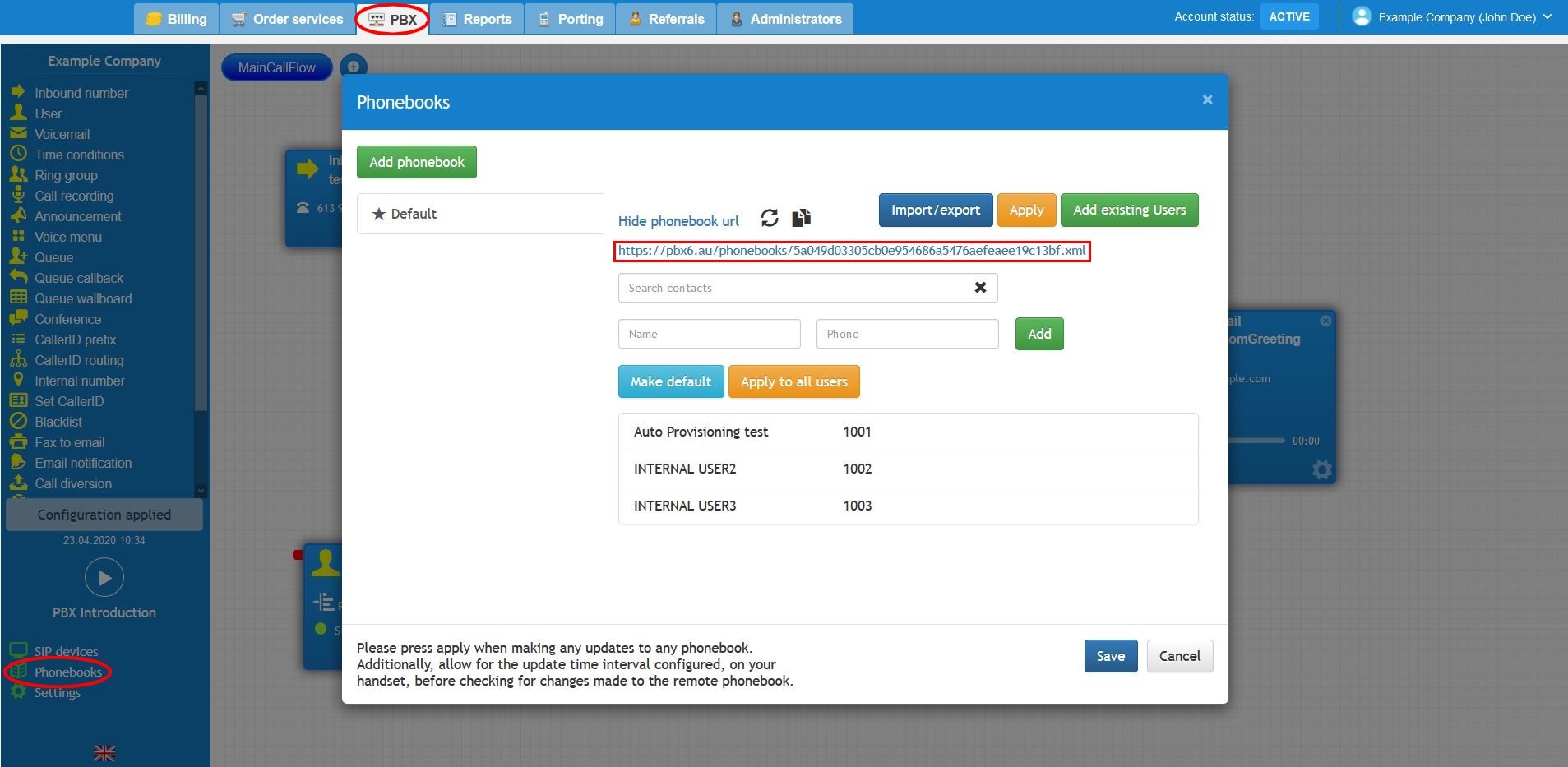Close the Phonebooks dialog

tap(1207, 99)
